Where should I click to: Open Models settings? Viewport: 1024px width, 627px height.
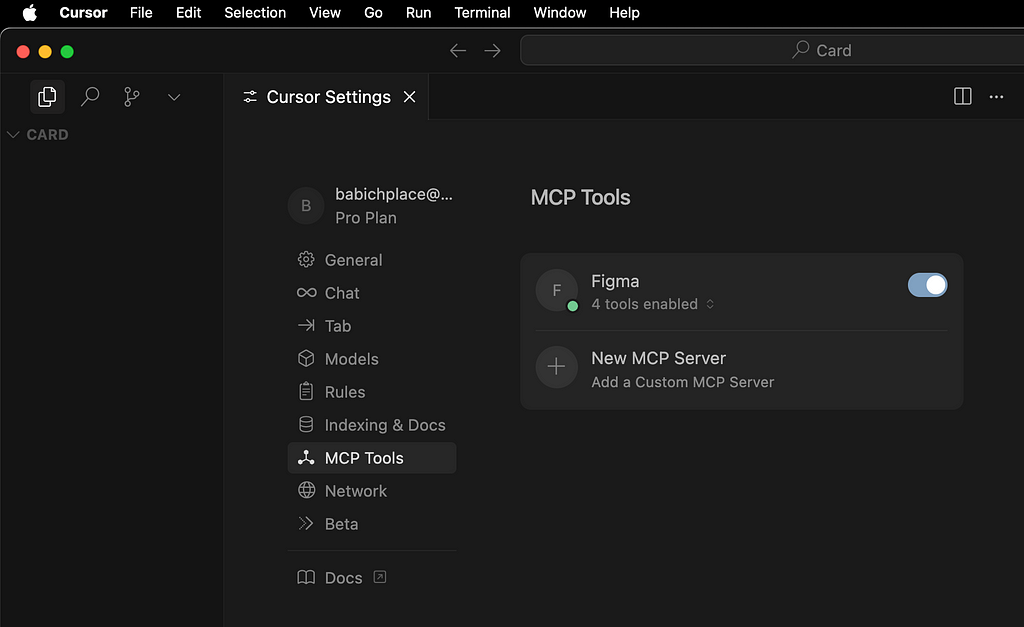coord(372,359)
